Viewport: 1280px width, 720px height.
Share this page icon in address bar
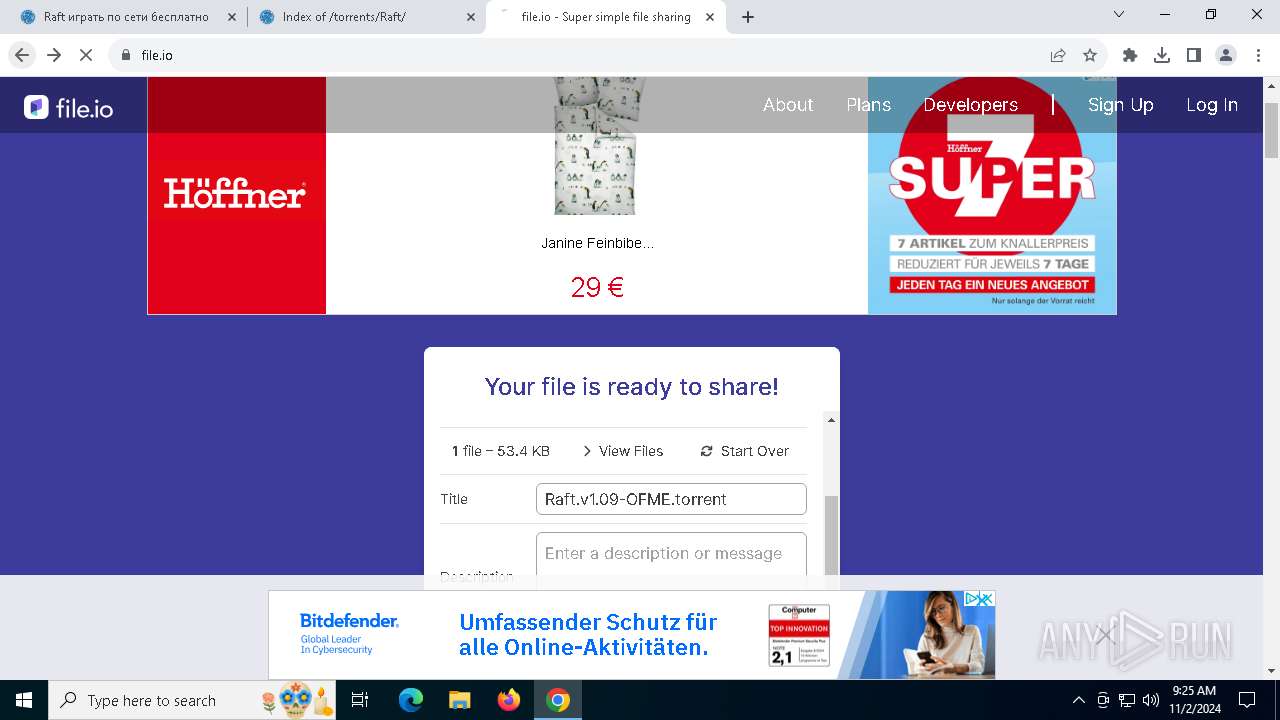click(x=1058, y=55)
